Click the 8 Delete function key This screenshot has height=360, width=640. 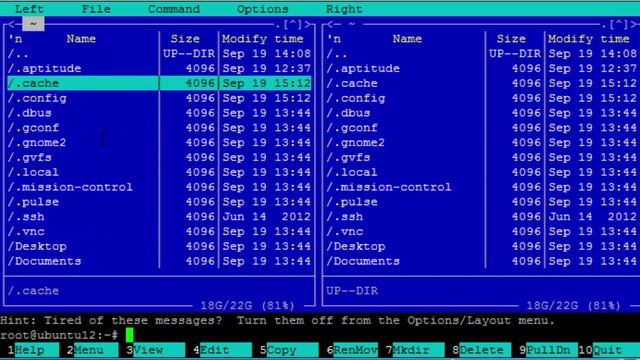(481, 350)
